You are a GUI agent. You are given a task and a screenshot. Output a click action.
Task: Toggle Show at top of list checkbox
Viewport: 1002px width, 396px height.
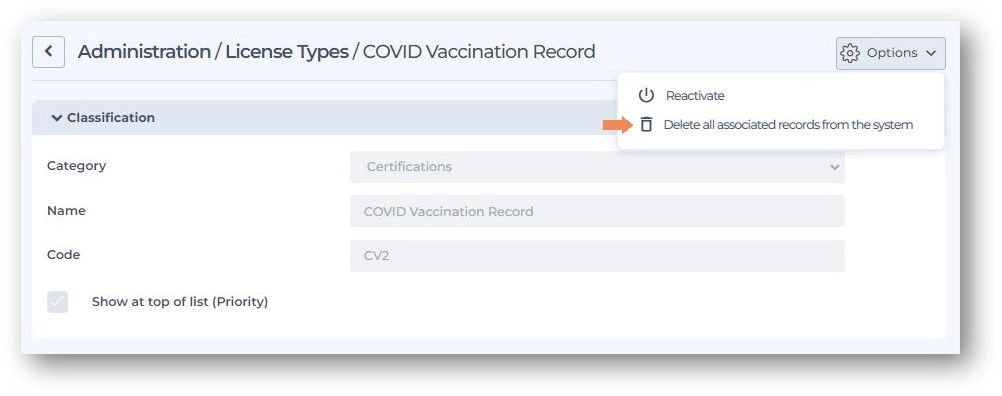58,302
